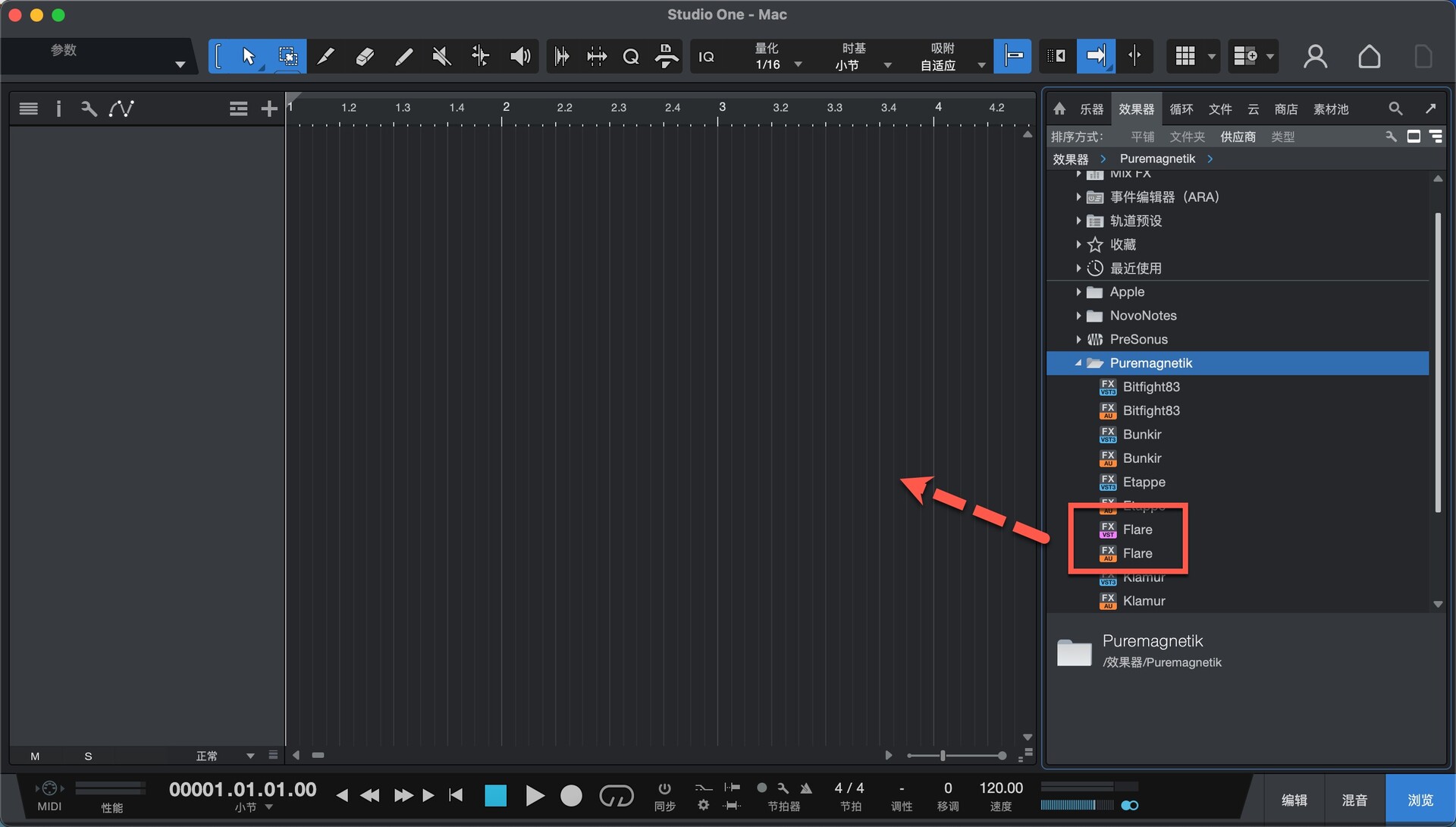Toggle the metronome click
Image resolution: width=1456 pixels, height=827 pixels.
806,788
